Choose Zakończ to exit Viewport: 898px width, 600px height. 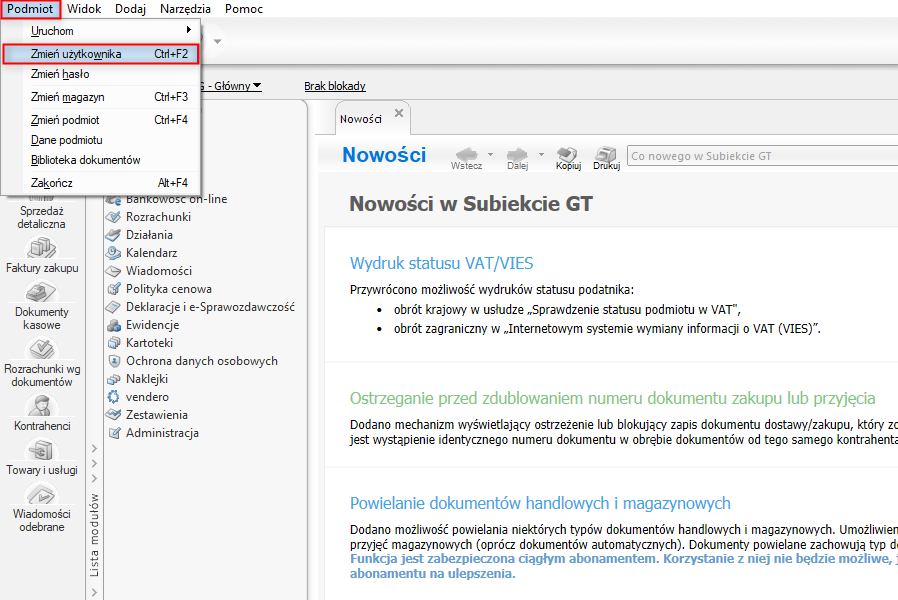point(101,183)
